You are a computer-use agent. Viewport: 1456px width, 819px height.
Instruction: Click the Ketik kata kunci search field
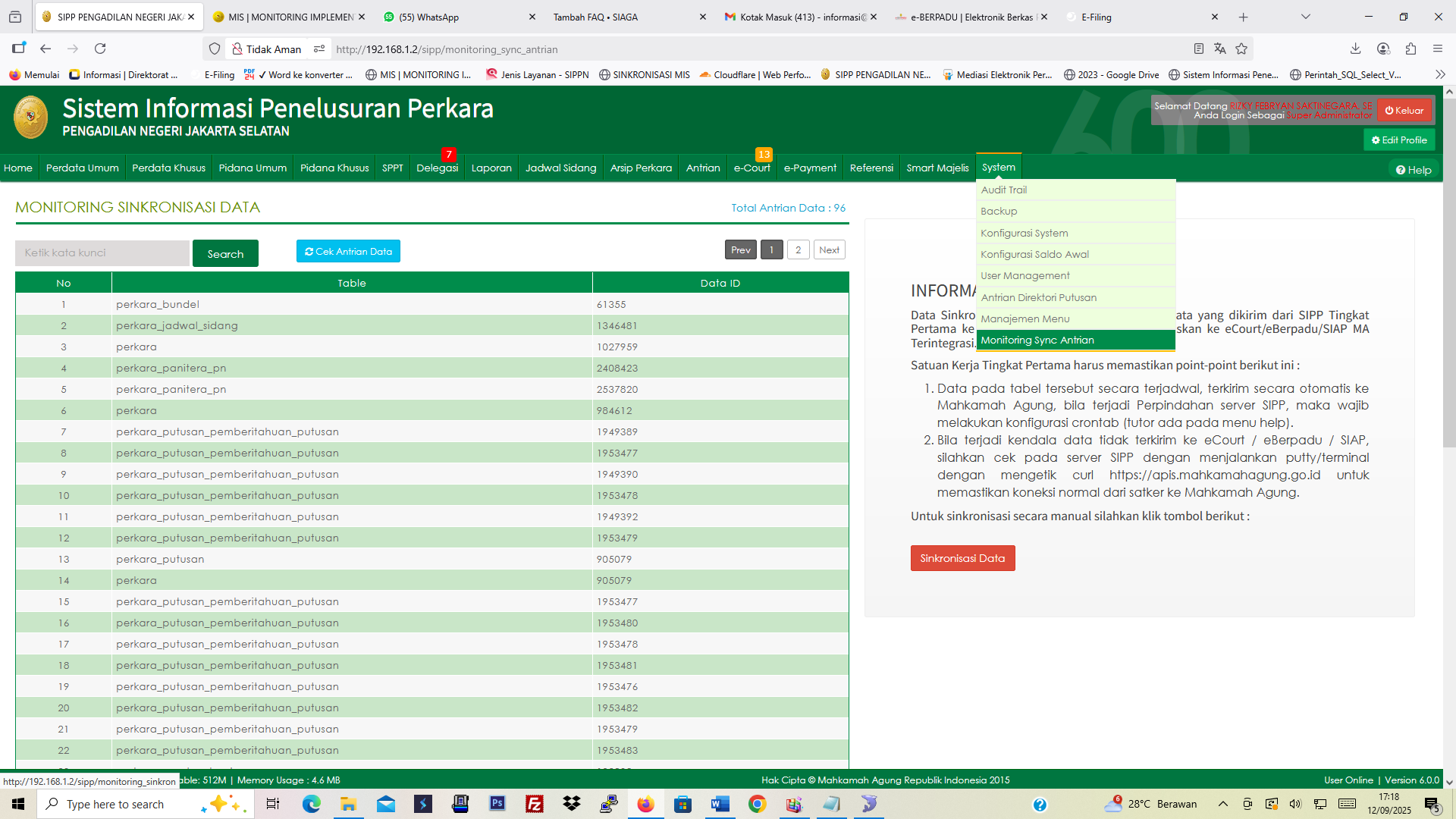102,253
